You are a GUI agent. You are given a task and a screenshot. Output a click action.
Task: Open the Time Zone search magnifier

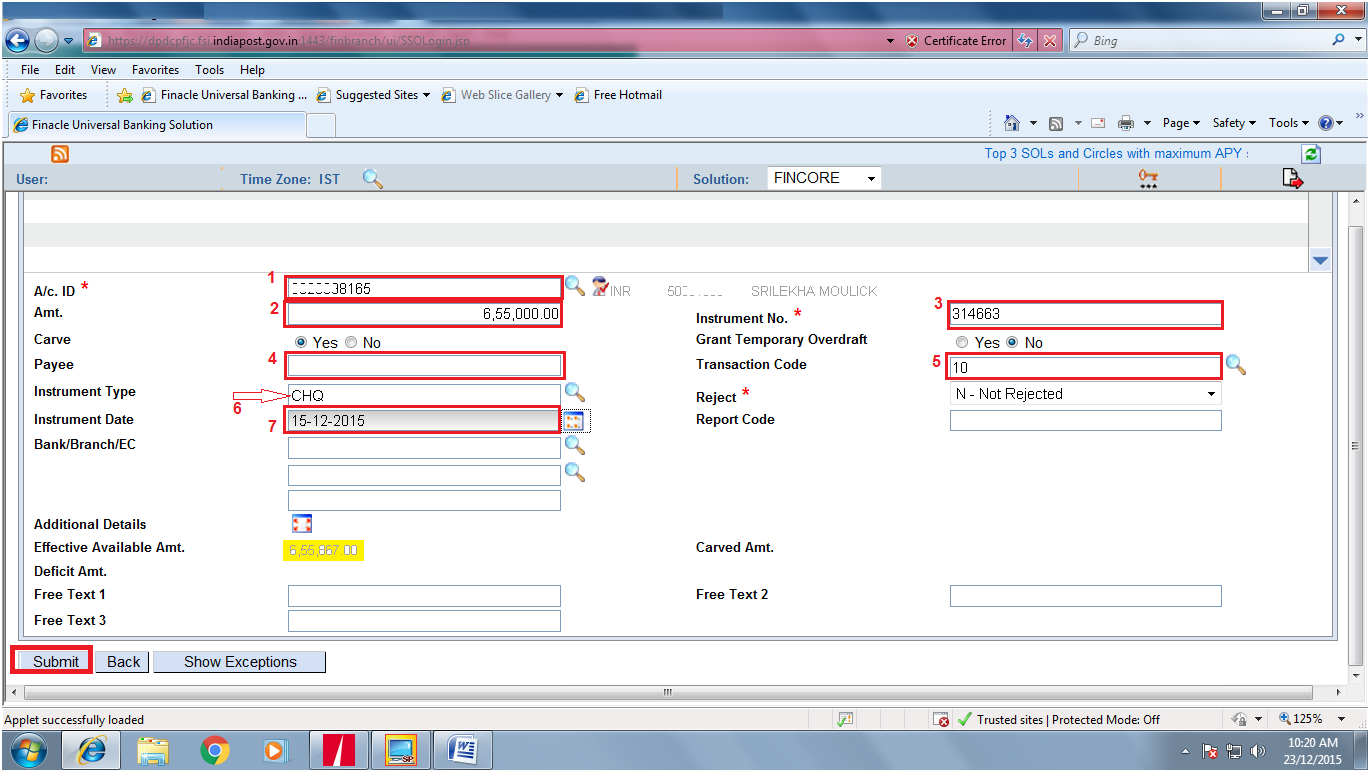pos(374,177)
